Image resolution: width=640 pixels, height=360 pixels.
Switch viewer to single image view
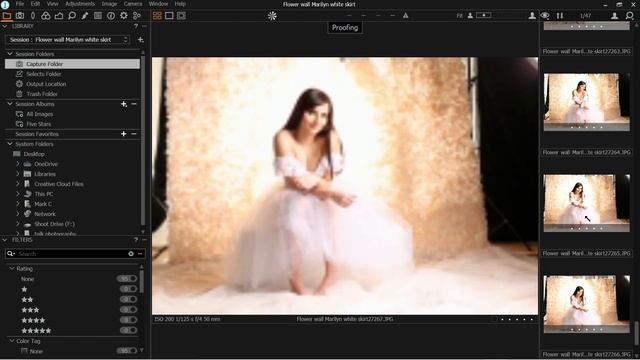click(169, 16)
